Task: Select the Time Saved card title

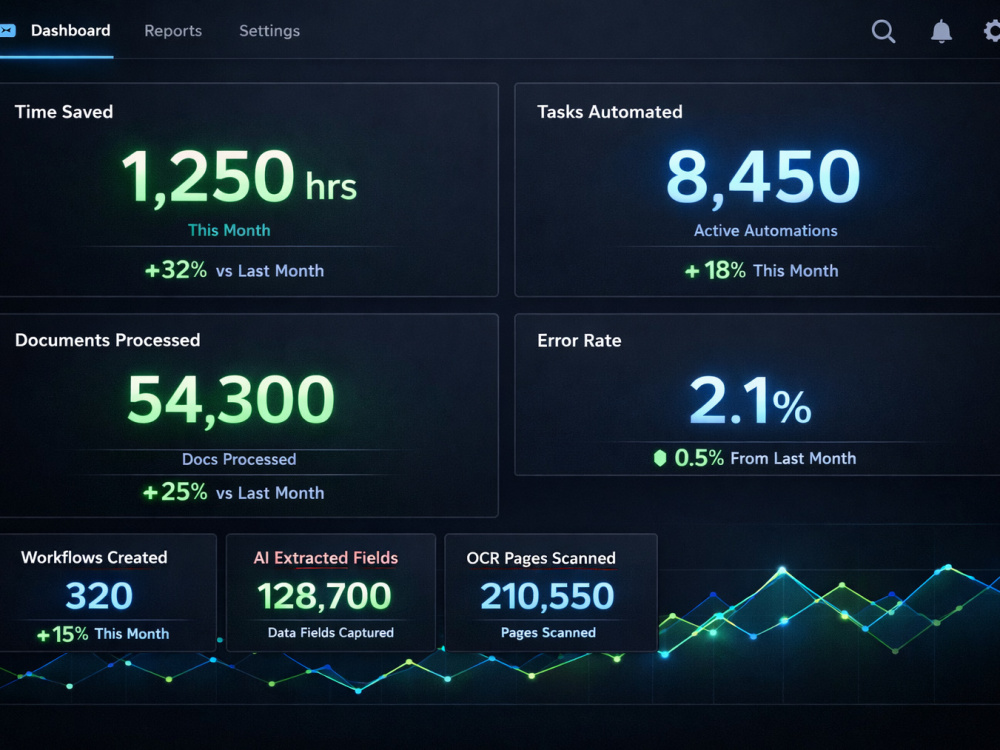Action: [64, 112]
